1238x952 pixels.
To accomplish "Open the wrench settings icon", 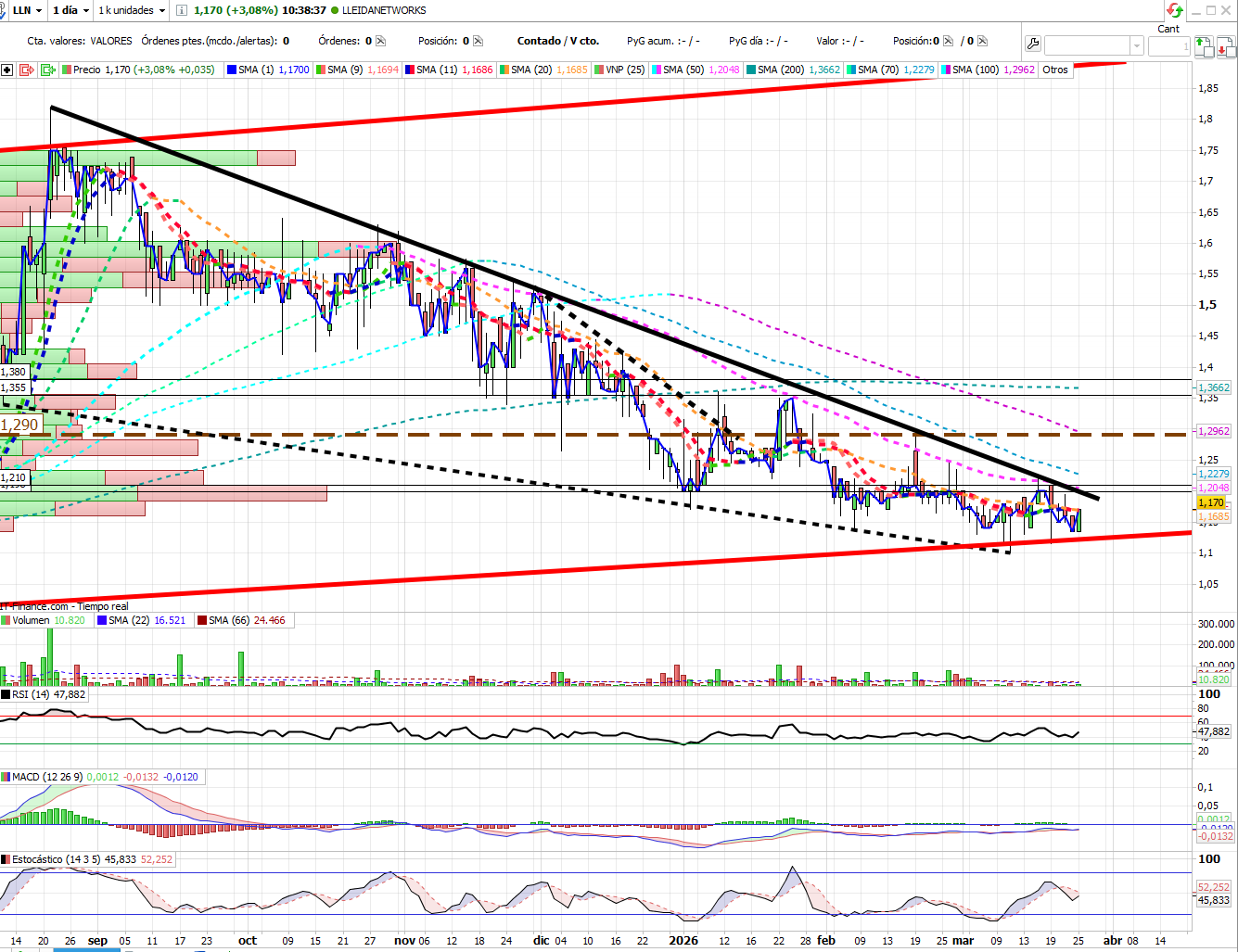I will coord(1033,44).
